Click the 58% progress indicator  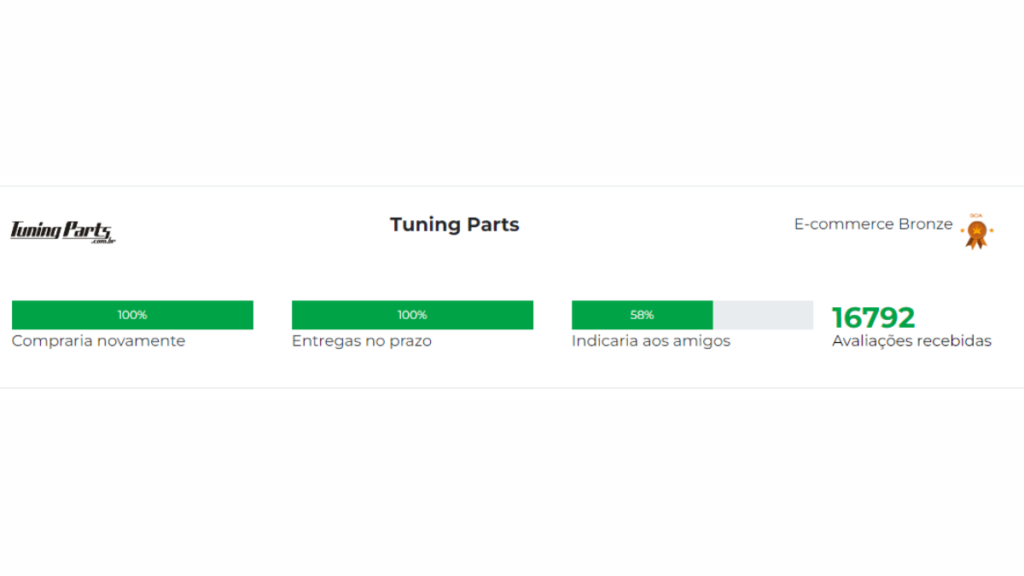click(640, 314)
